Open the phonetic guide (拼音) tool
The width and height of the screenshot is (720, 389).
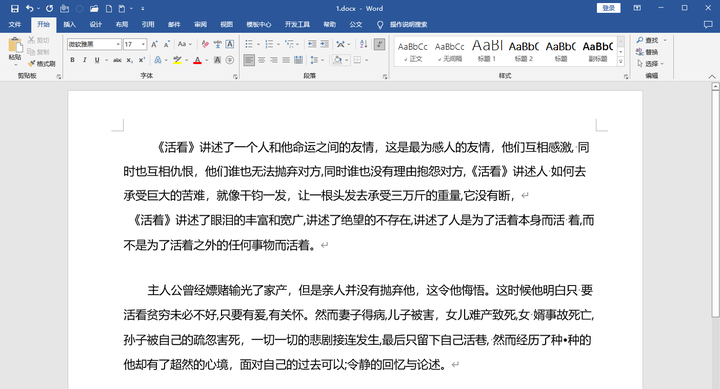tap(218, 44)
